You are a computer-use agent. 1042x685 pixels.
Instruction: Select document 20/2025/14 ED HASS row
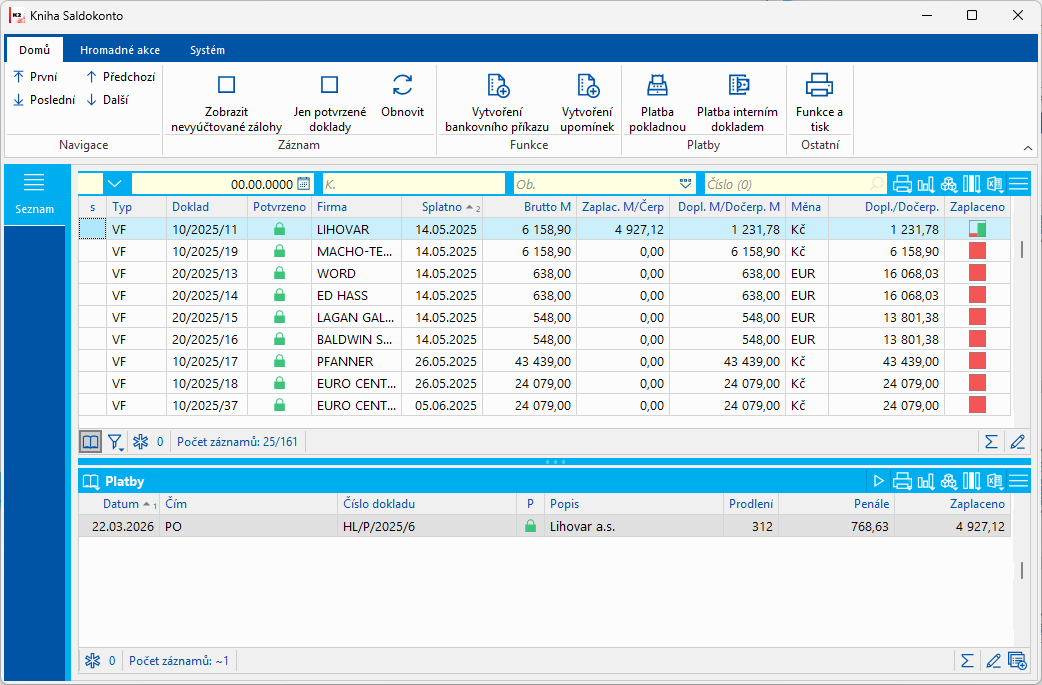[545, 295]
